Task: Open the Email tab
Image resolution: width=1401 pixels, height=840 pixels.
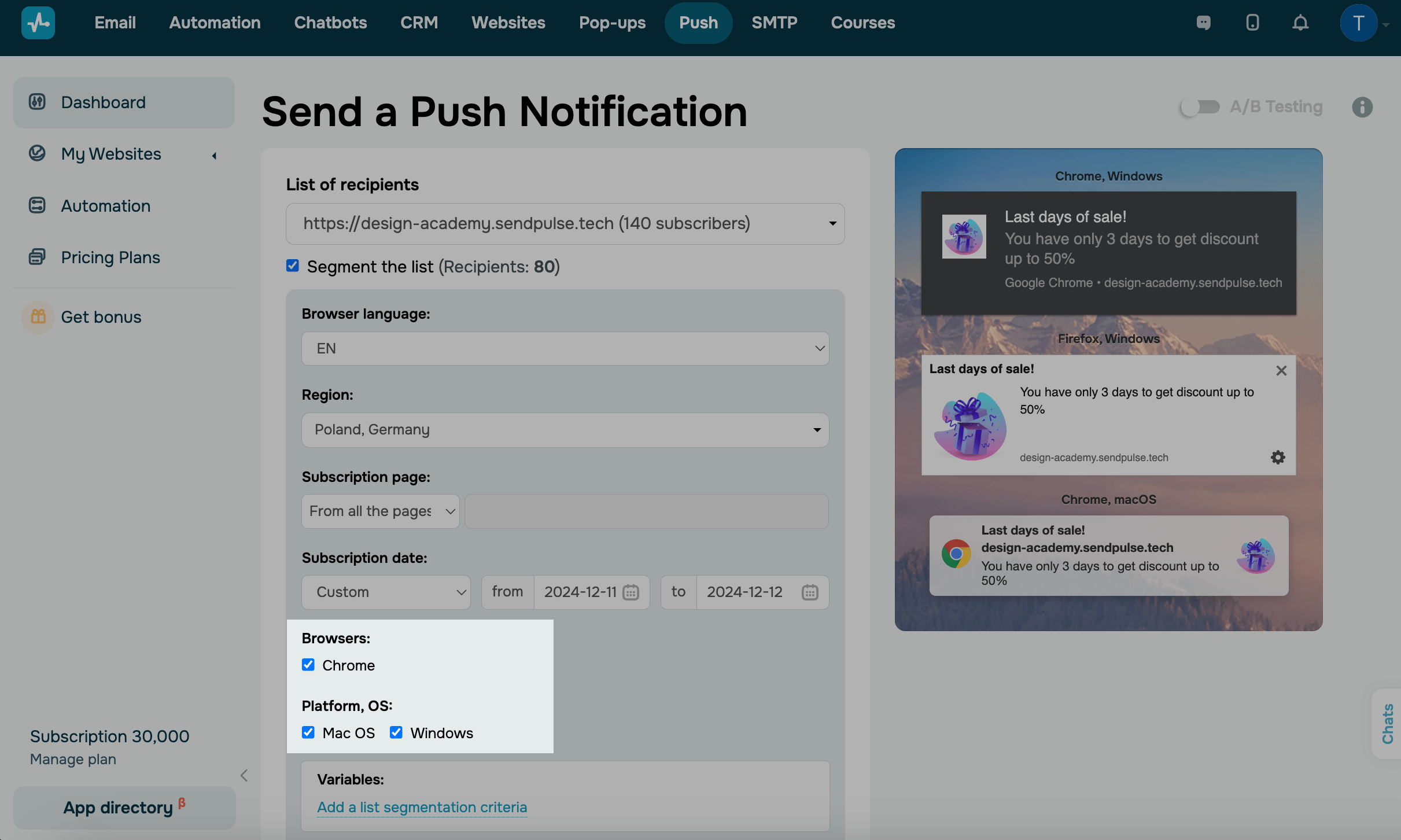Action: point(115,23)
